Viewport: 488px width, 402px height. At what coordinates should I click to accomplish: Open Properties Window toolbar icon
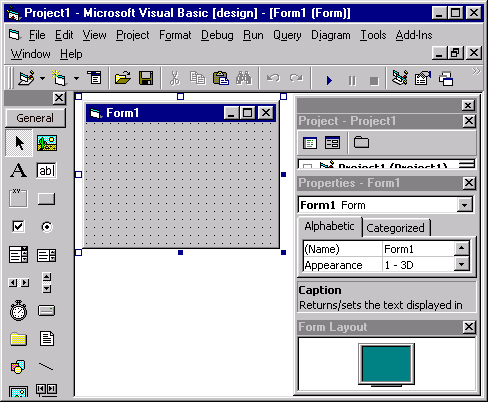423,78
